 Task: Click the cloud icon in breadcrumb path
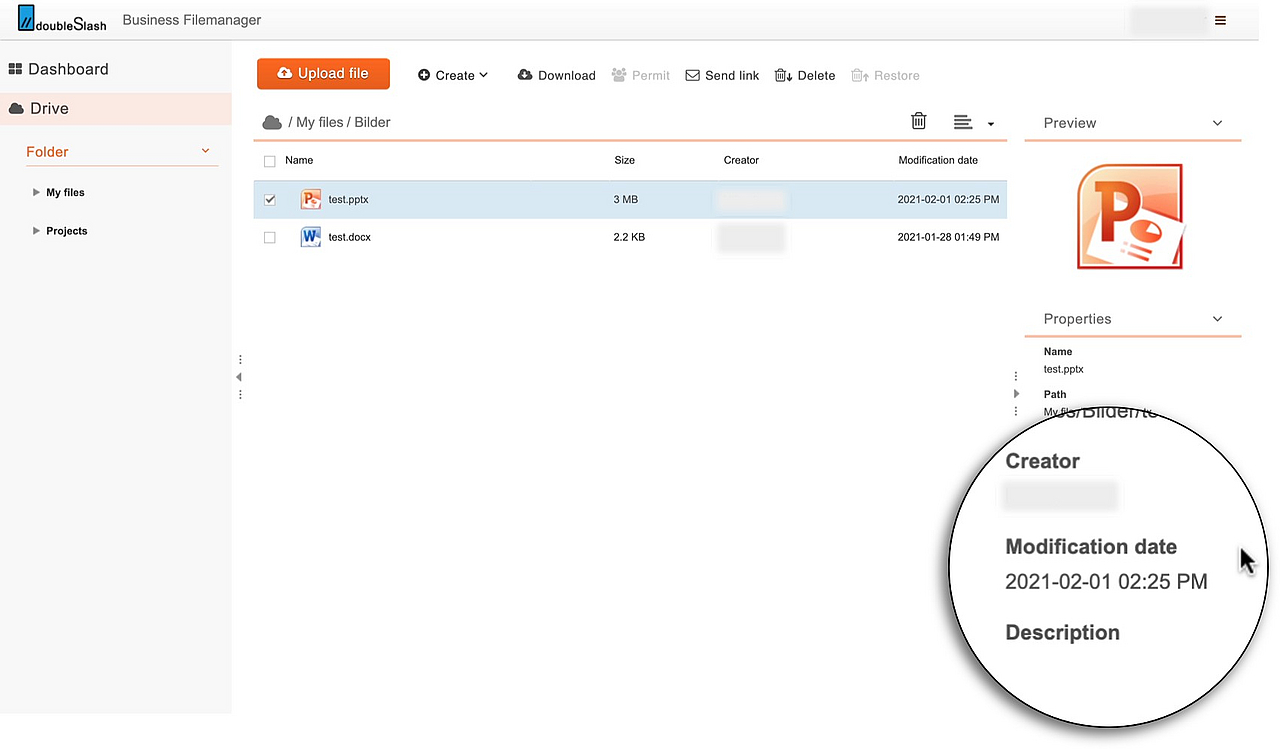(x=271, y=122)
